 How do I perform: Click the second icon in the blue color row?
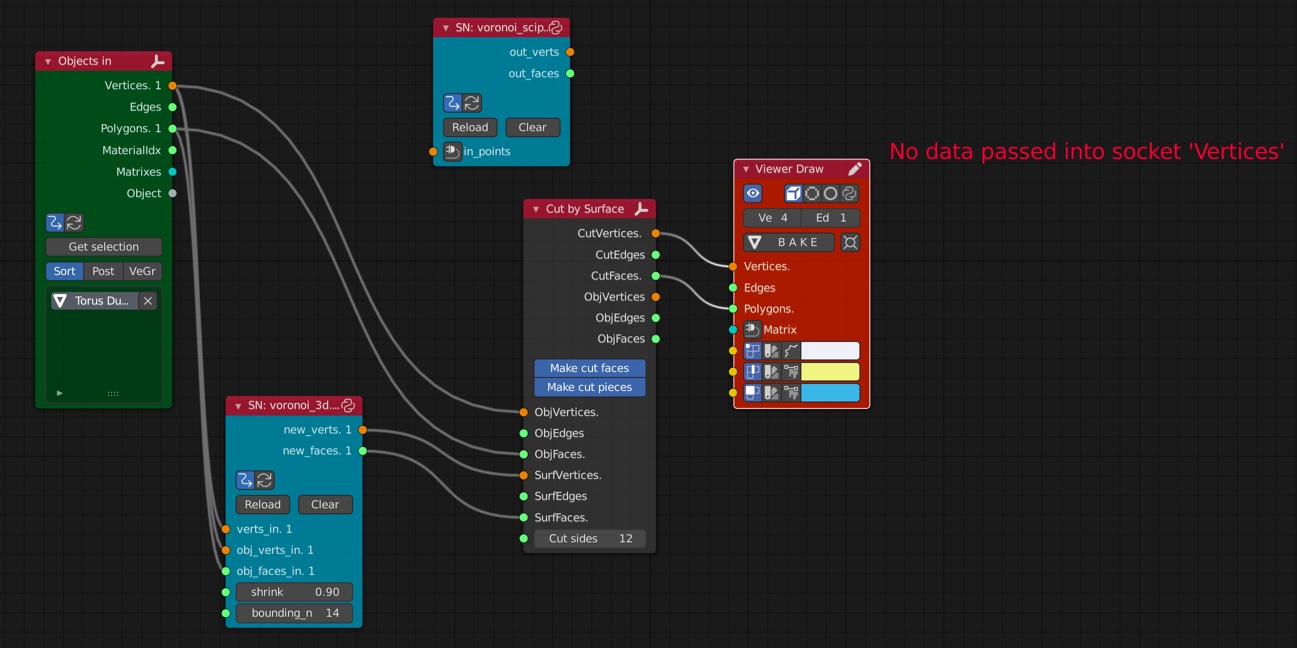click(771, 393)
